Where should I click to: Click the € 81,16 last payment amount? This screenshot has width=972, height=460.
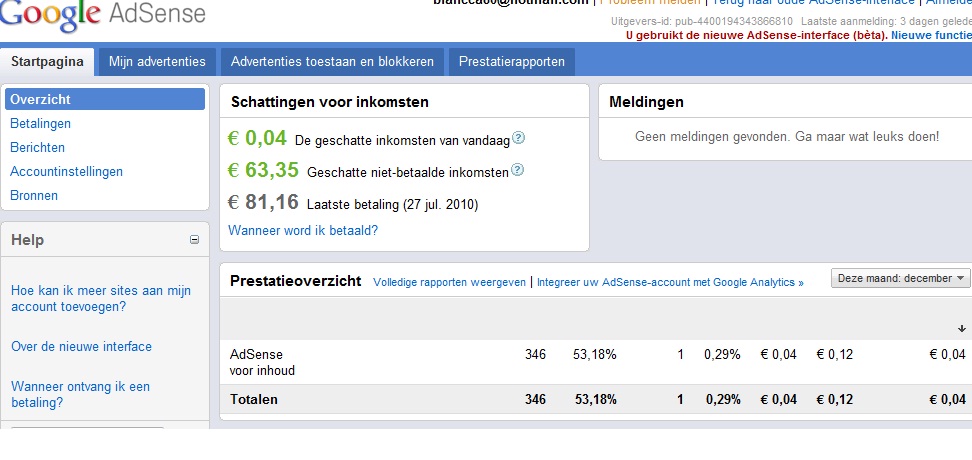click(263, 202)
